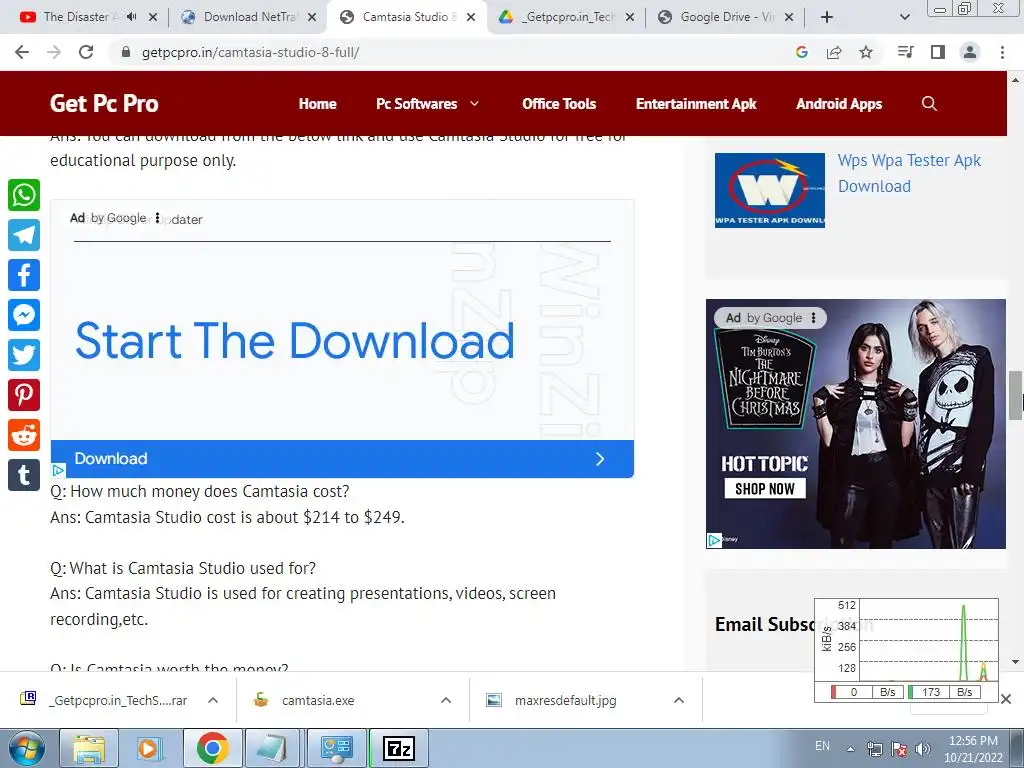Open the tab search dropdown chevron
This screenshot has width=1024, height=768.
pyautogui.click(x=904, y=17)
